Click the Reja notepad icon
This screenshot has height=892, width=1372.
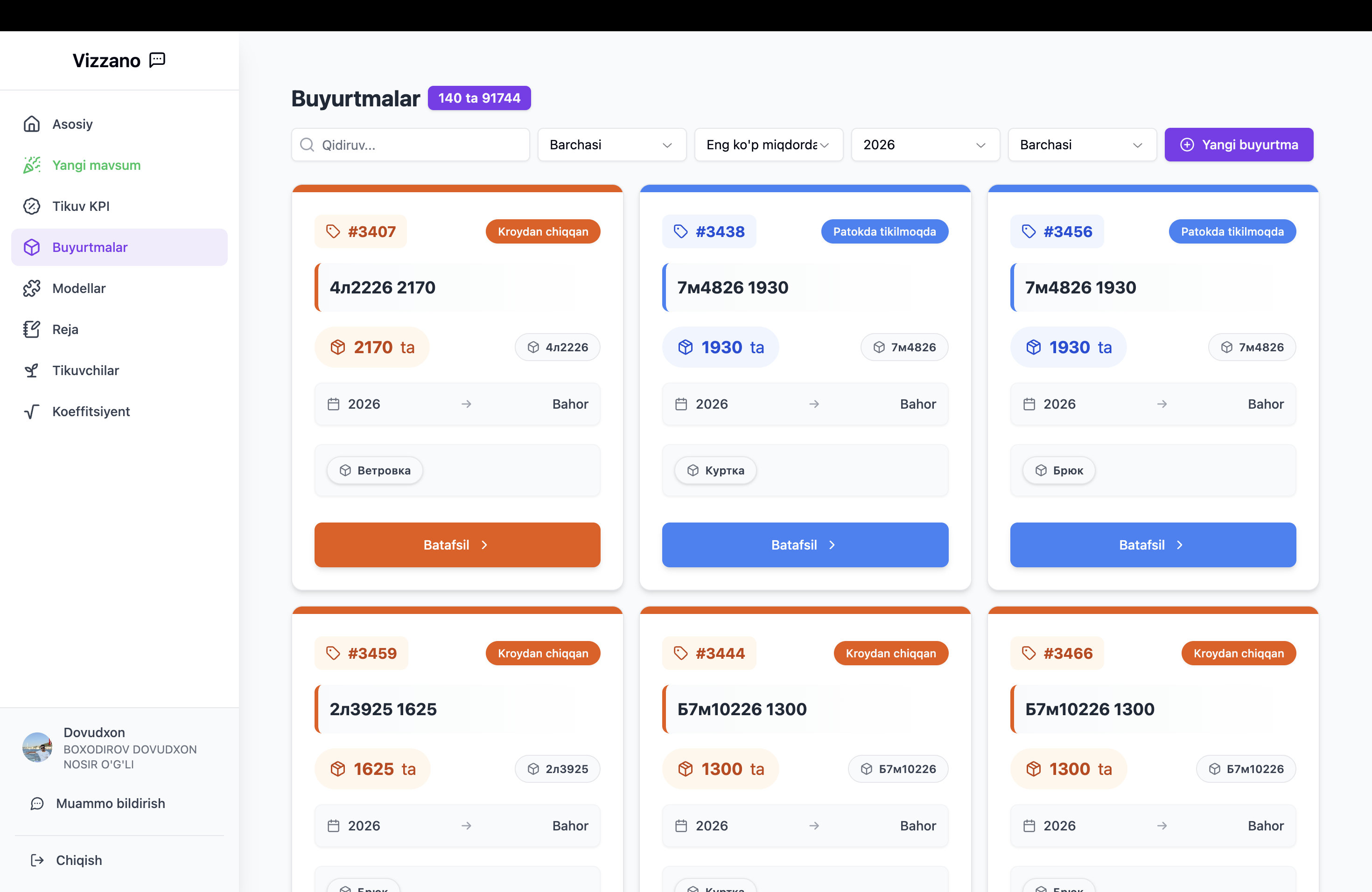(32, 329)
